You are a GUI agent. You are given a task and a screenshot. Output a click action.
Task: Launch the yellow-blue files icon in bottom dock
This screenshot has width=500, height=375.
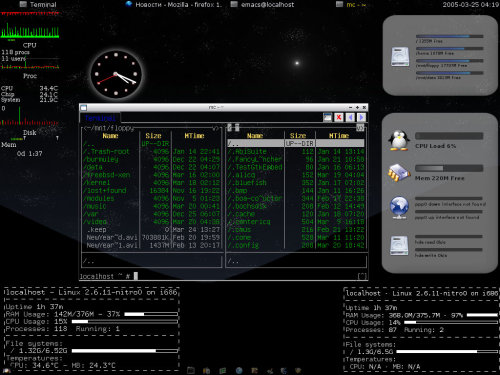point(206,370)
